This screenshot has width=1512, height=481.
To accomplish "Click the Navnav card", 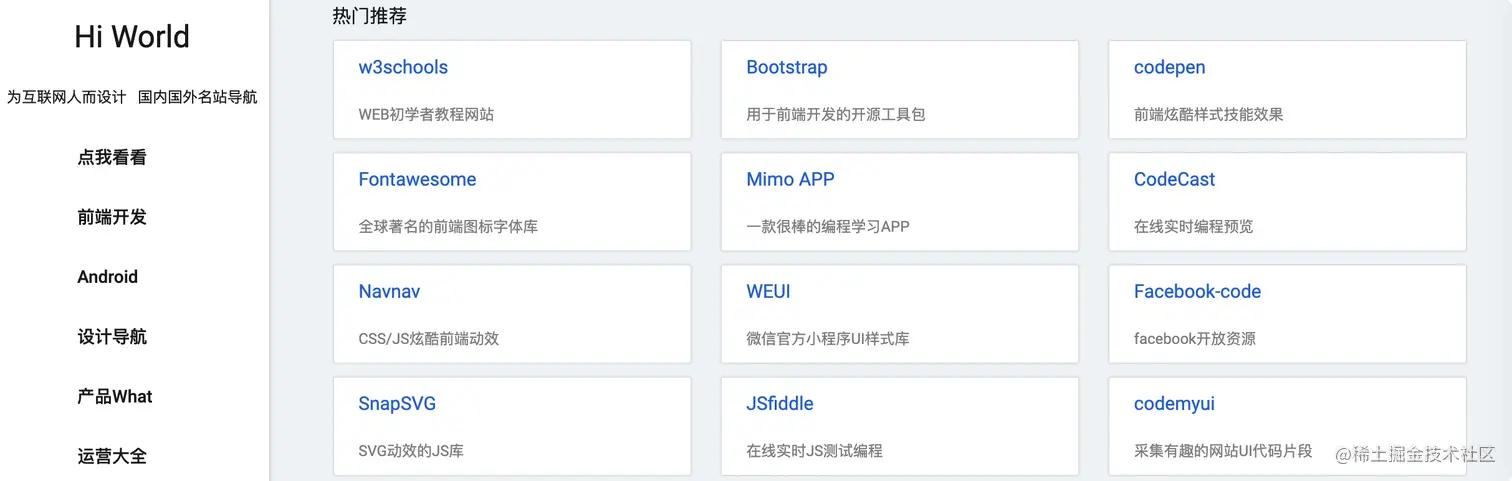I will [389, 292].
